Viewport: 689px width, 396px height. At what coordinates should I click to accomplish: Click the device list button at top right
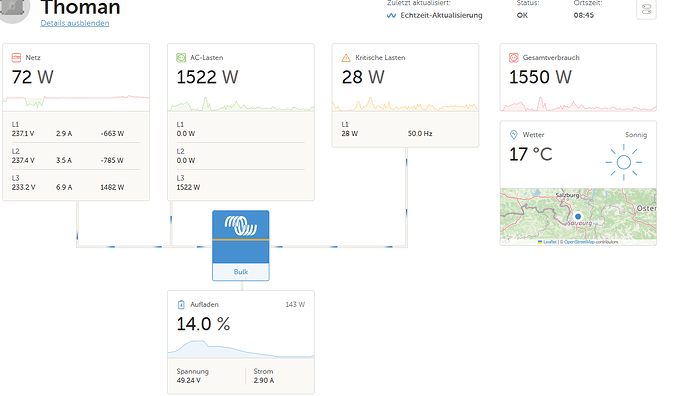pyautogui.click(x=646, y=9)
